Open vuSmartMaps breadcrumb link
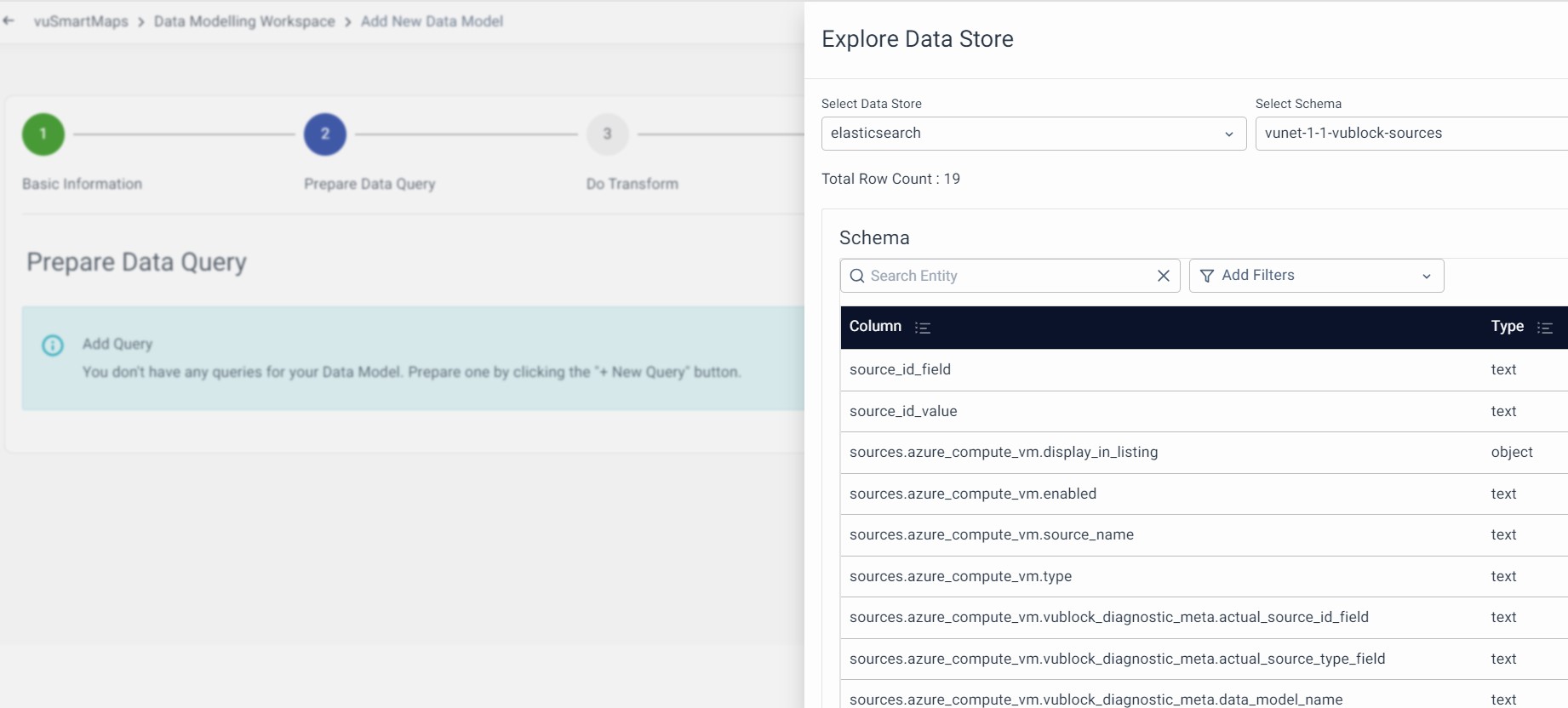The width and height of the screenshot is (1568, 708). (x=81, y=21)
